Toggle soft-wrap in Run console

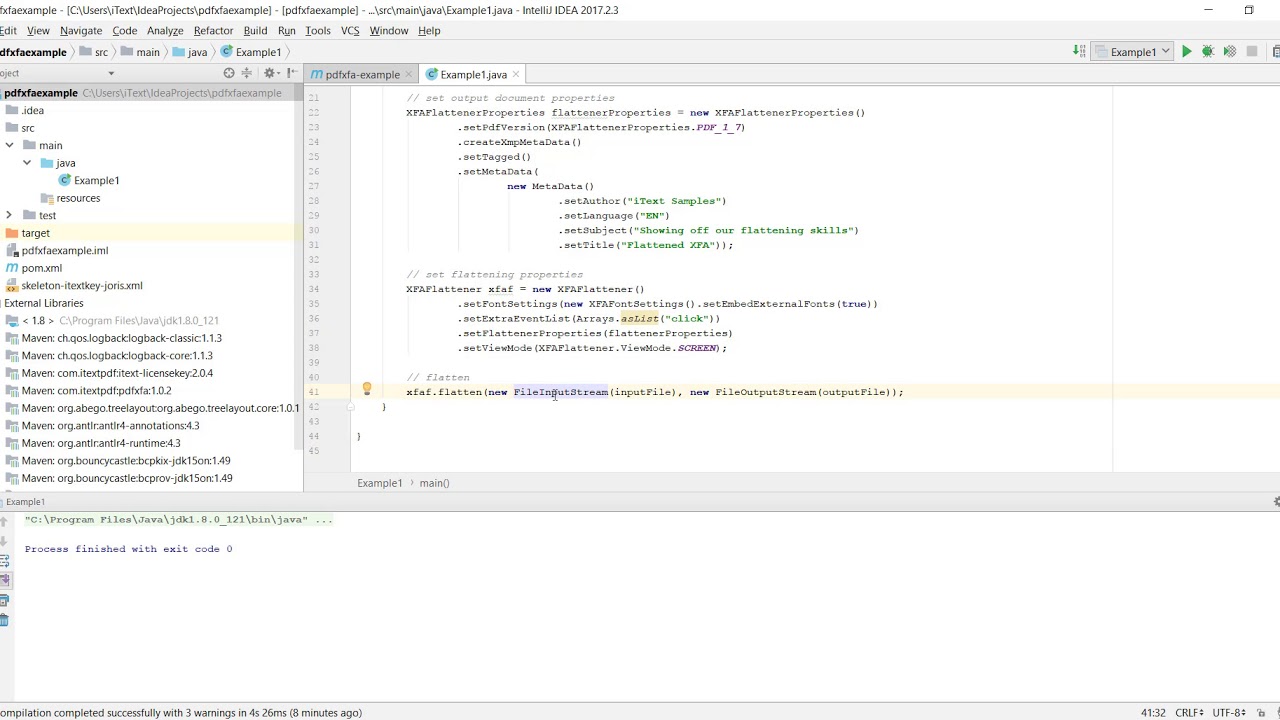tap(4, 561)
